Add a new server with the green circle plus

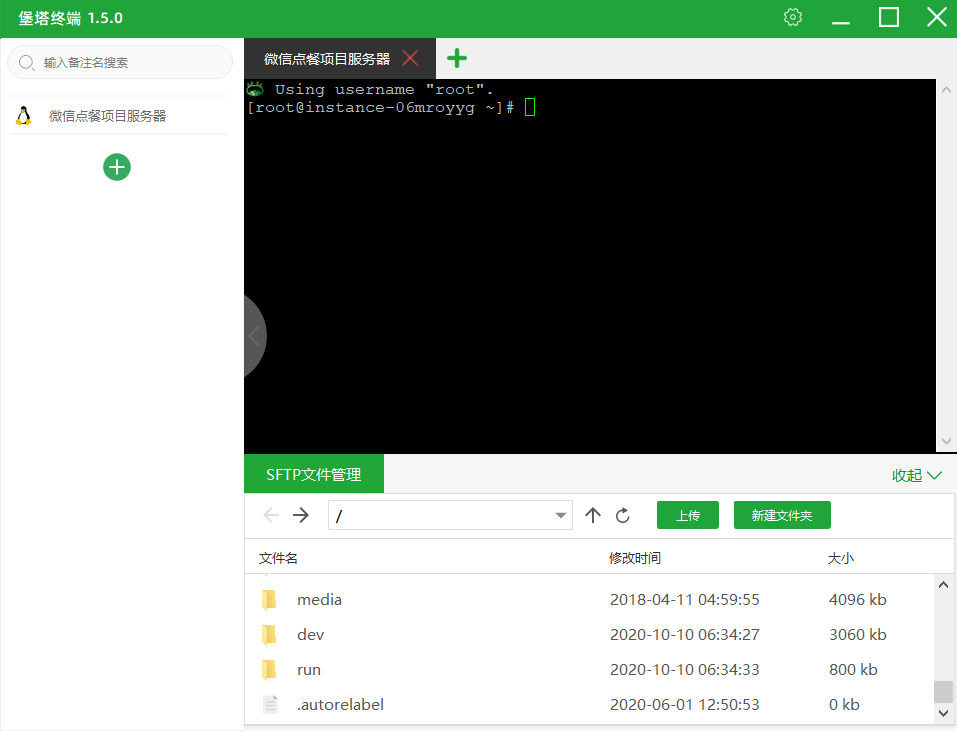click(117, 167)
